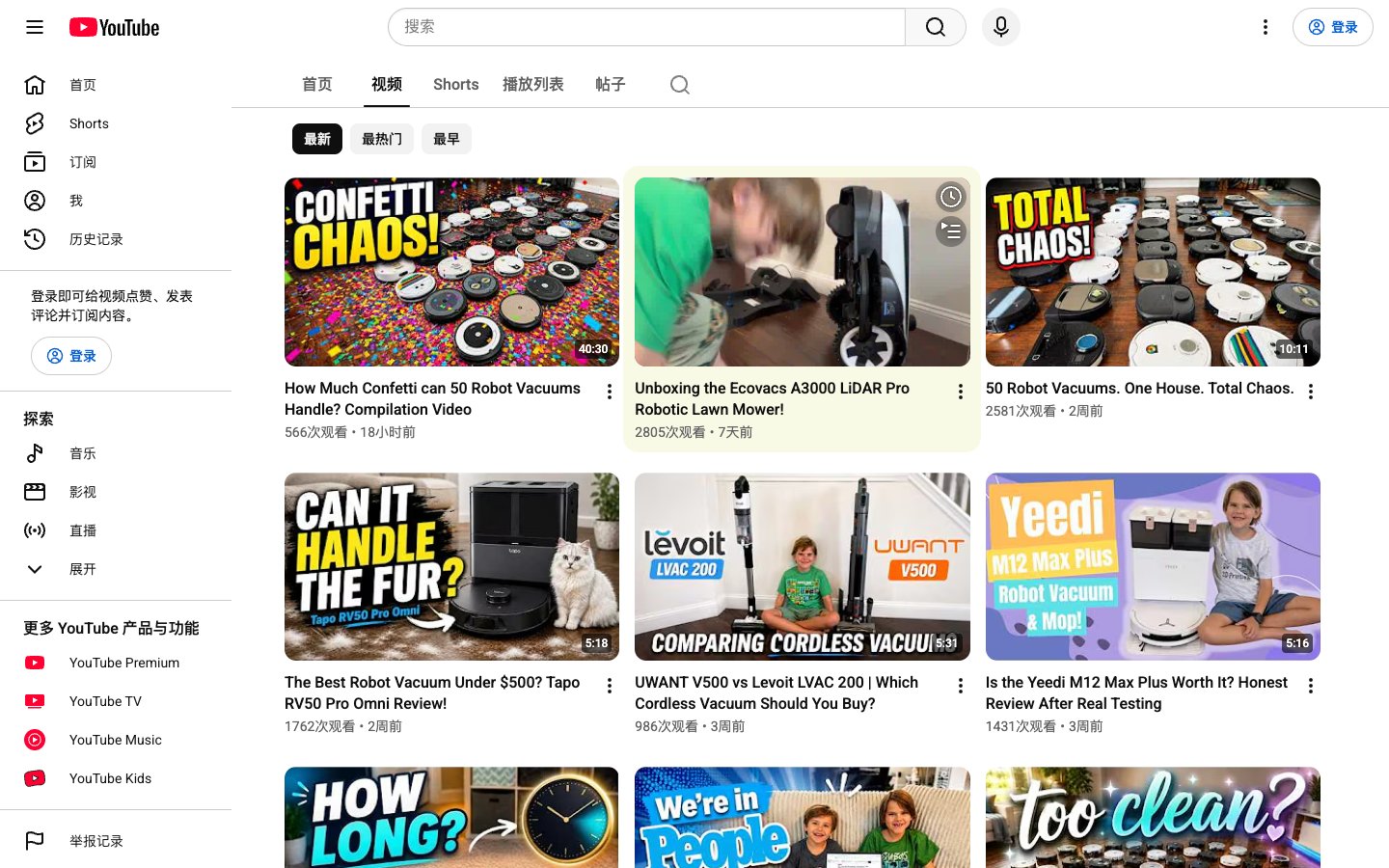Open the Shorts icon in the sidebar
The image size is (1389, 868).
pyautogui.click(x=35, y=123)
